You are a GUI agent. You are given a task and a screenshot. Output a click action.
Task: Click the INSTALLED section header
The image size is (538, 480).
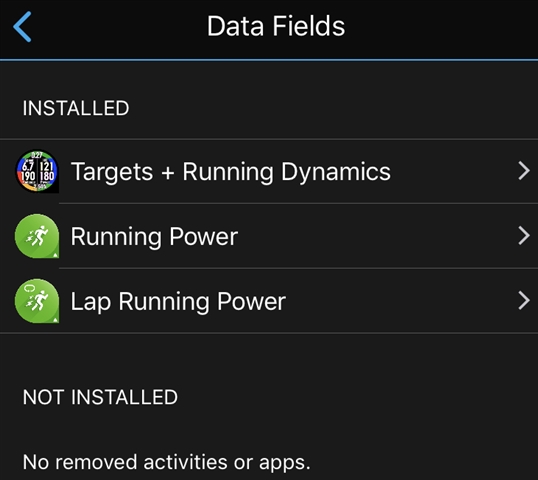(76, 108)
